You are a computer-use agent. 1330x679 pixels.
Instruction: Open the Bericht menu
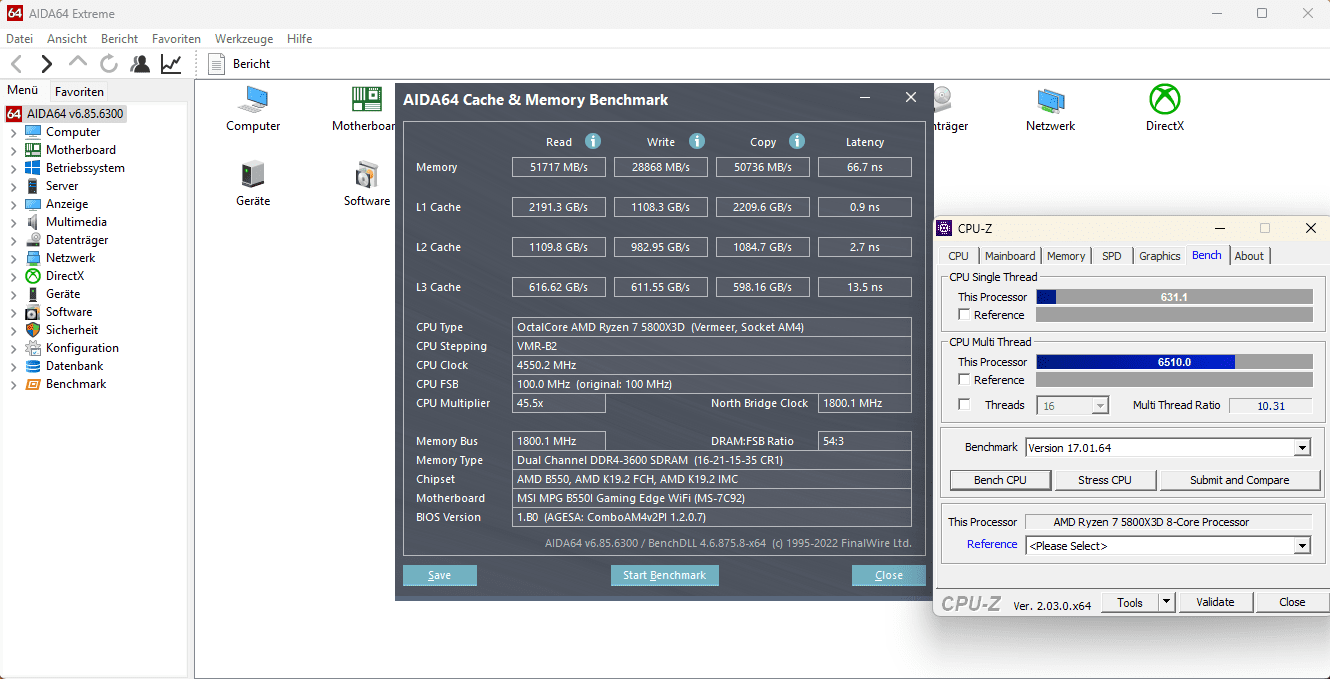(119, 39)
